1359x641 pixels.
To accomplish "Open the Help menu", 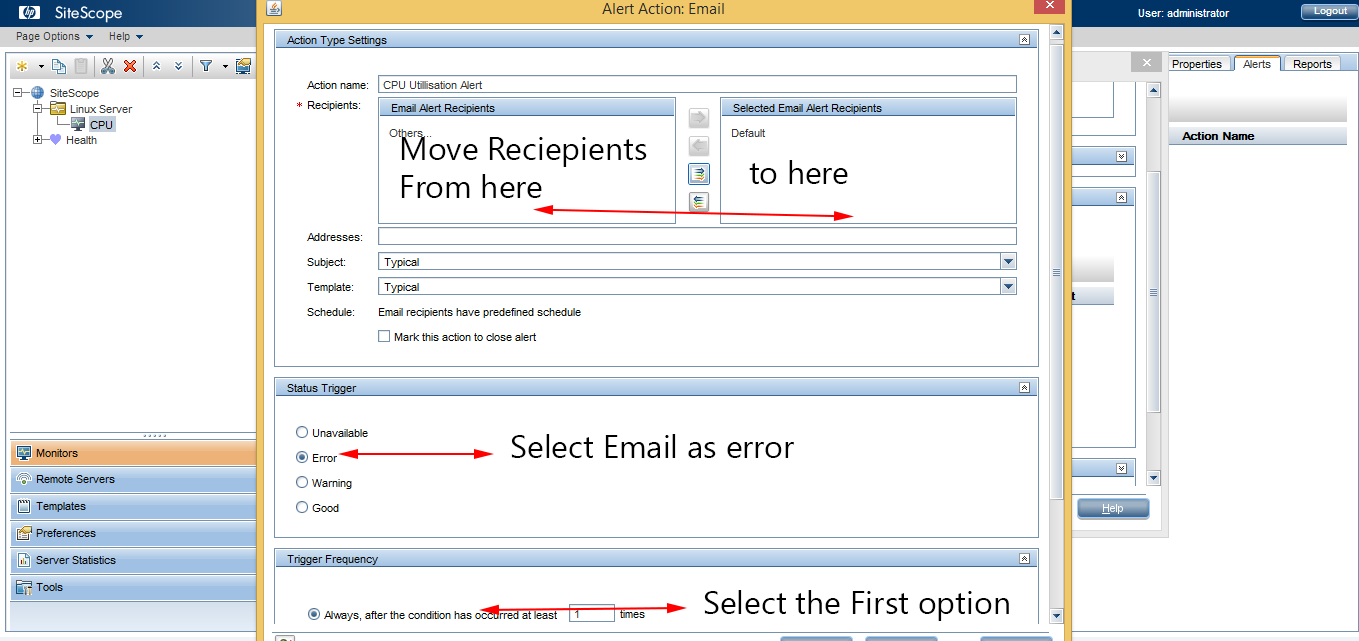I will pos(126,36).
